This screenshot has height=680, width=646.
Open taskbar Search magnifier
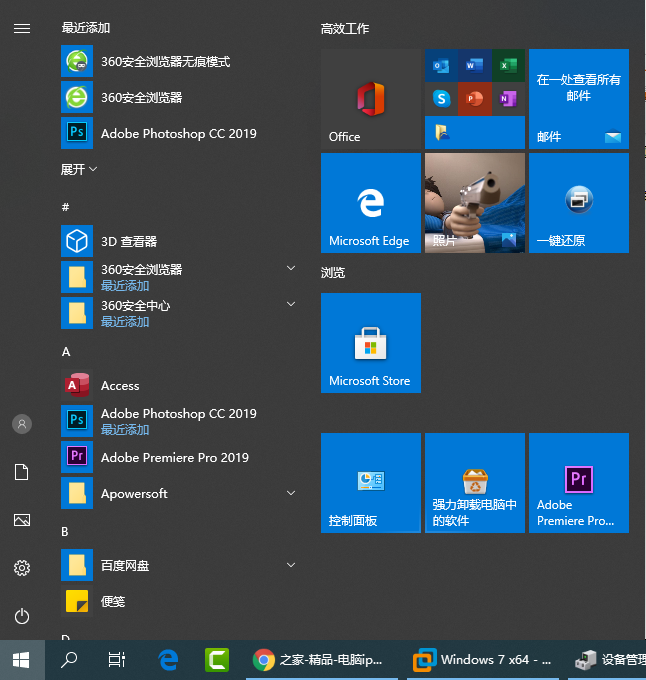(x=69, y=660)
